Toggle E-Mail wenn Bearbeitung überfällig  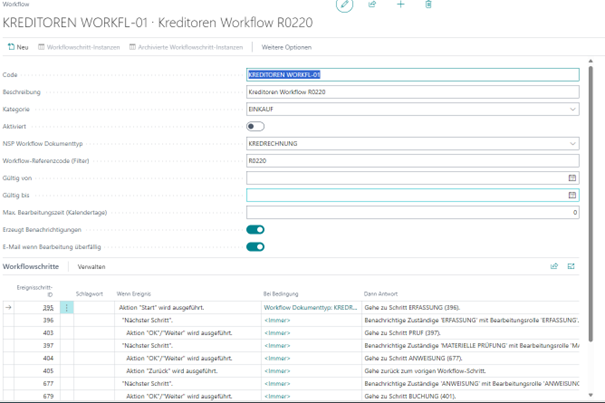255,246
